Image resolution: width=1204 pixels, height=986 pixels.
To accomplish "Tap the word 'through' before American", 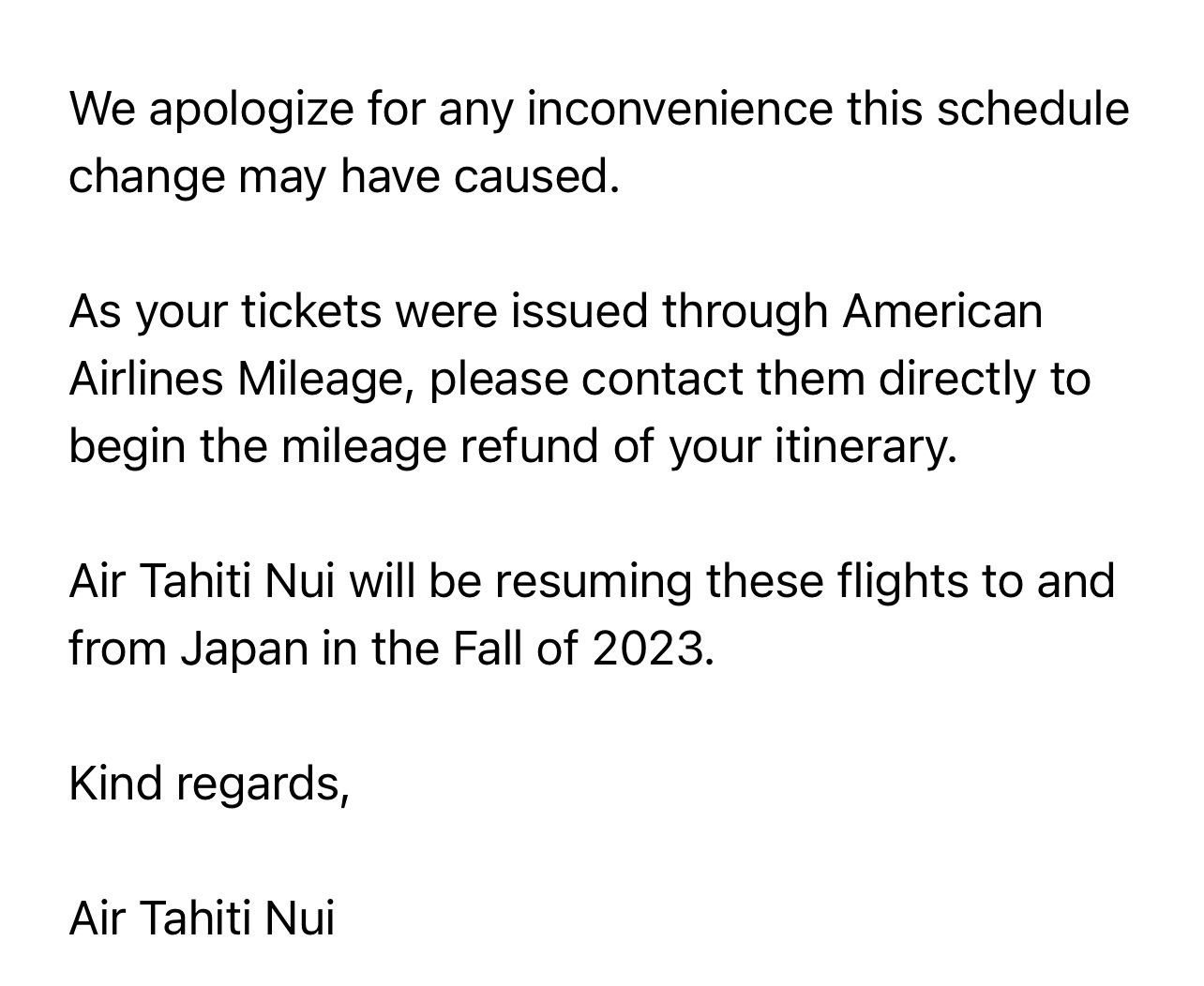I will click(745, 312).
